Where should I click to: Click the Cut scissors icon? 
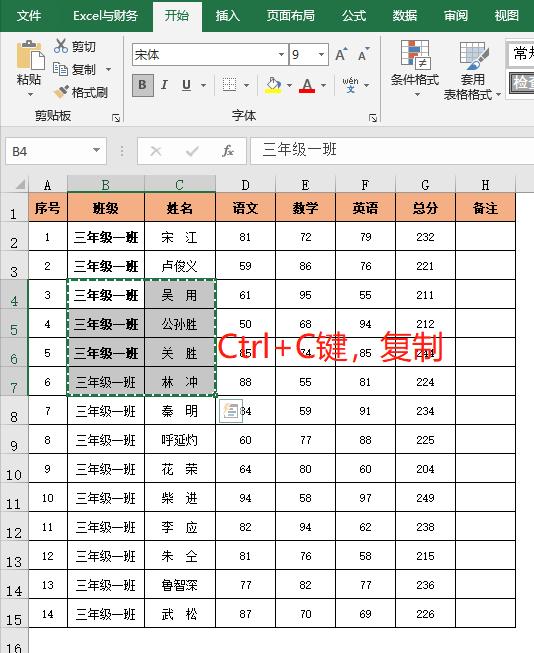click(61, 46)
